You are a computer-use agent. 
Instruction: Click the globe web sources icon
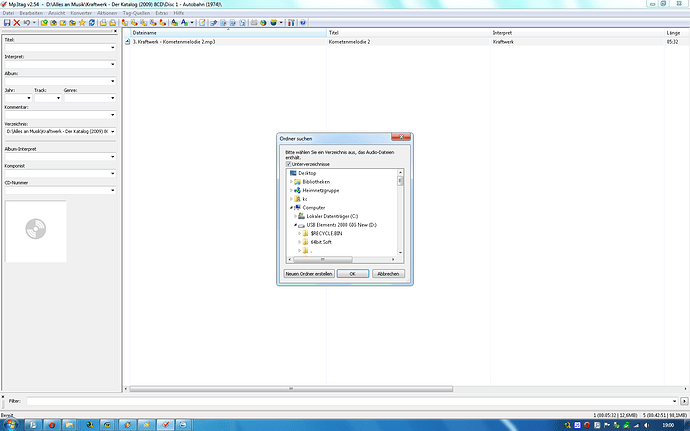pos(263,22)
